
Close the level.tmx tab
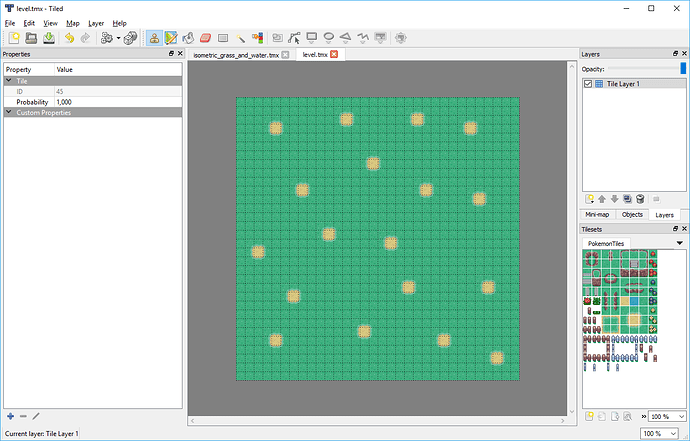click(334, 54)
